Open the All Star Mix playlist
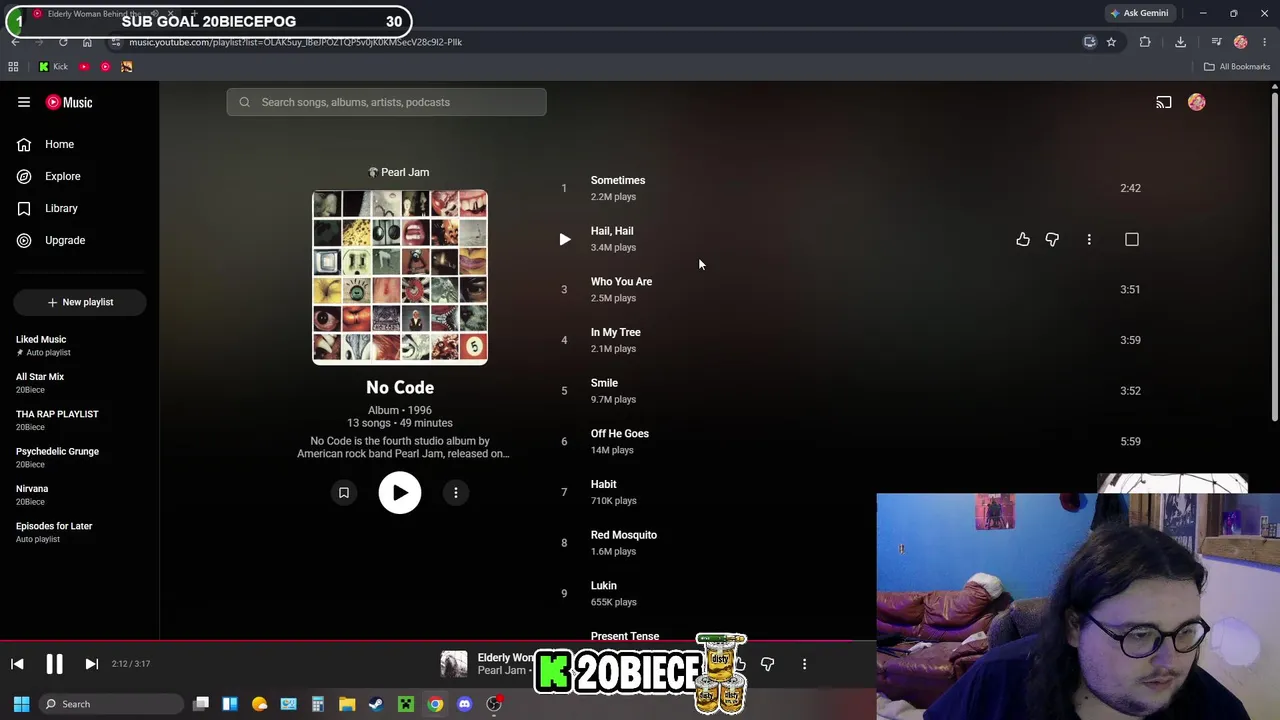Screen dimensions: 1280x720 [x=80, y=383]
